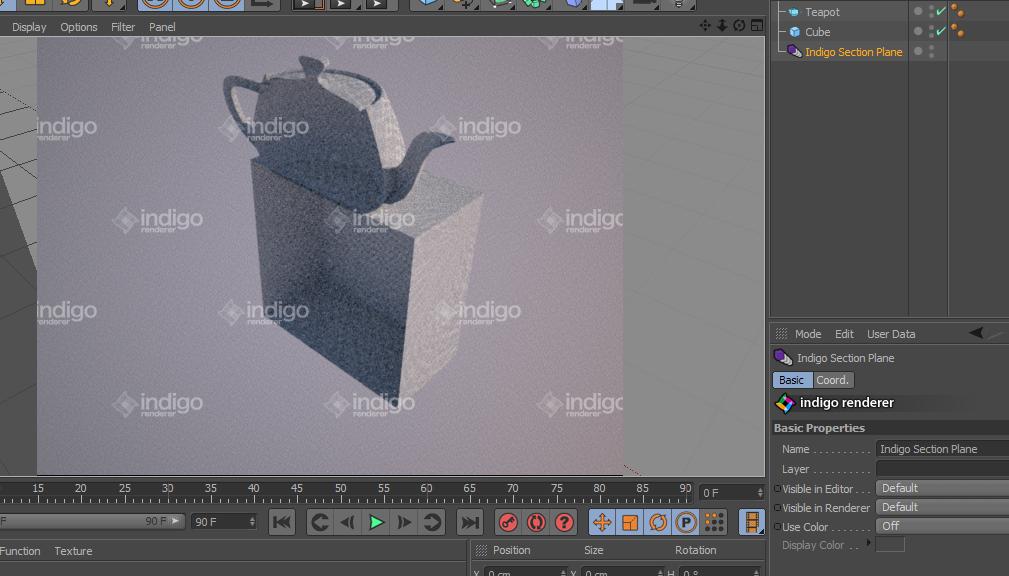This screenshot has height=576, width=1009.
Task: Click the attribute manager back arrow
Action: pos(976,333)
